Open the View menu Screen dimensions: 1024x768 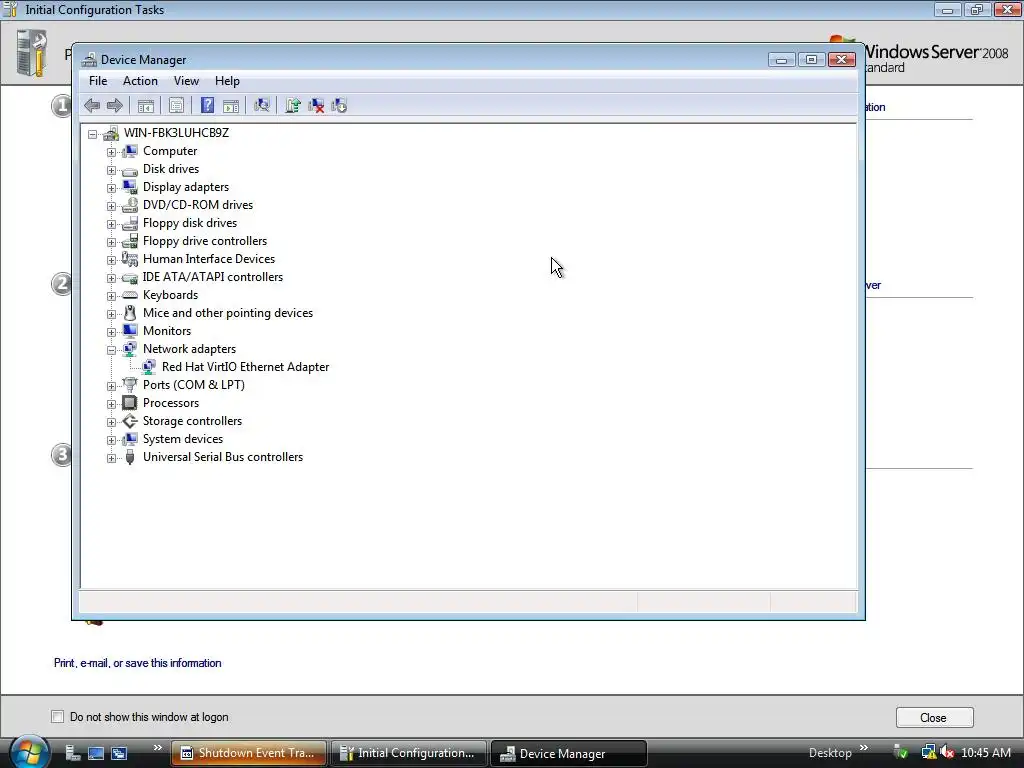[x=186, y=81]
